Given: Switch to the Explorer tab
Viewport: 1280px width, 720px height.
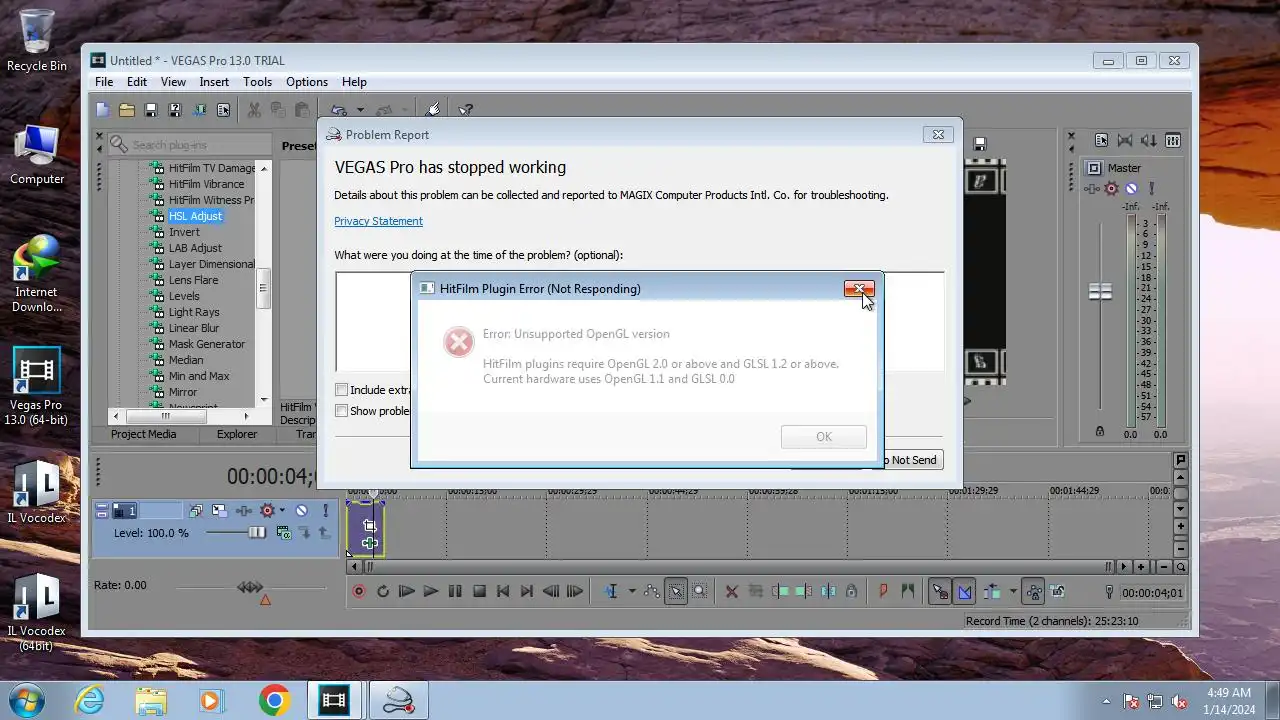Looking at the screenshot, I should click(x=237, y=434).
